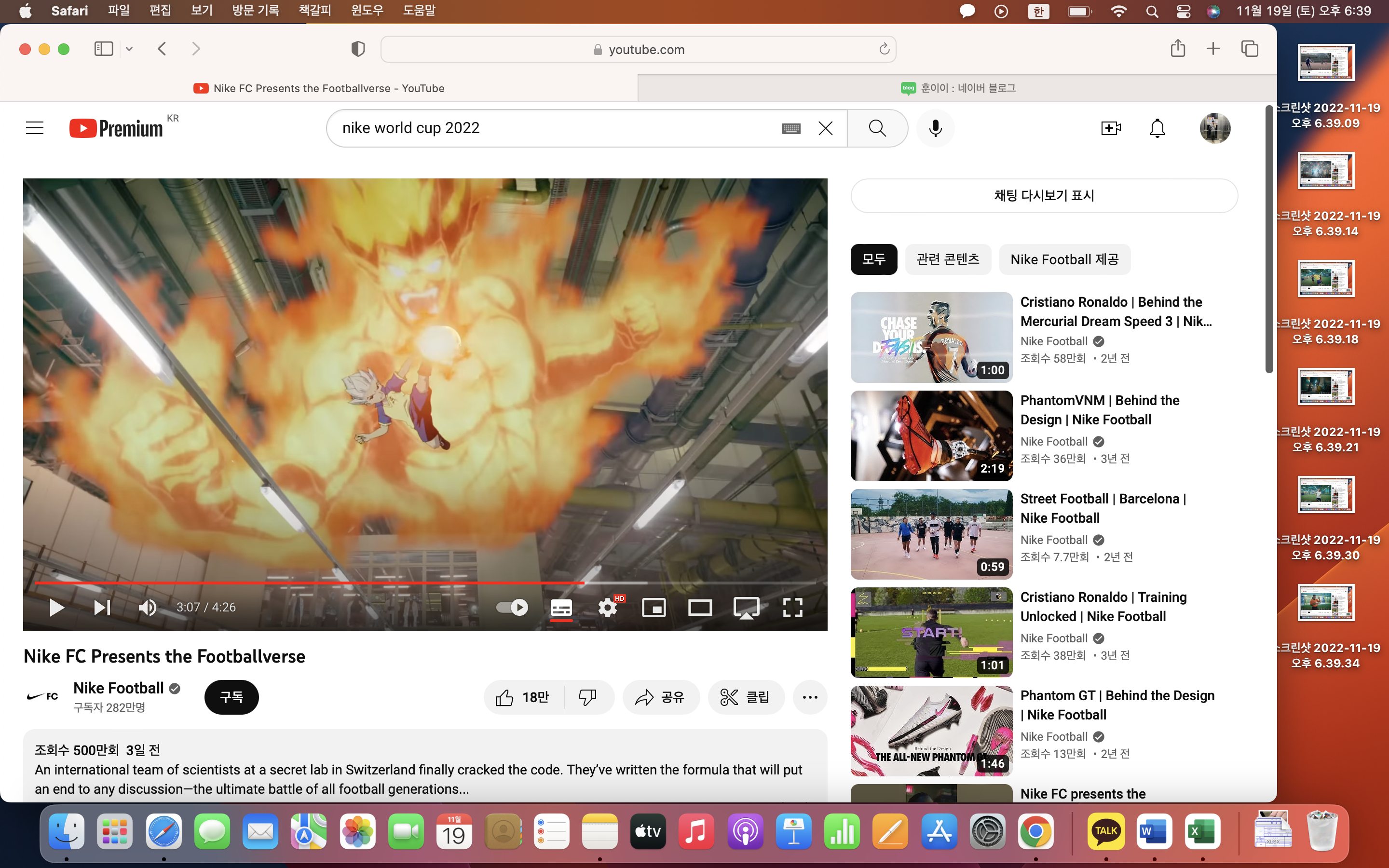
Task: Show Safari tab overview
Action: tap(1250, 49)
